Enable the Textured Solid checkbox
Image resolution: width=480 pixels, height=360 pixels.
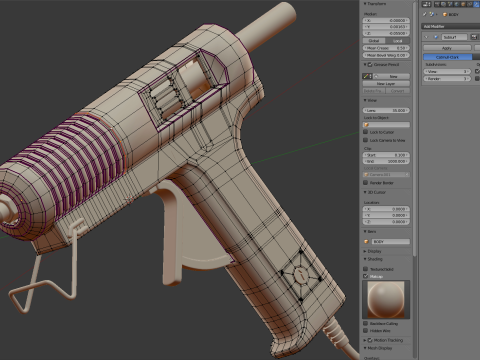tap(365, 269)
